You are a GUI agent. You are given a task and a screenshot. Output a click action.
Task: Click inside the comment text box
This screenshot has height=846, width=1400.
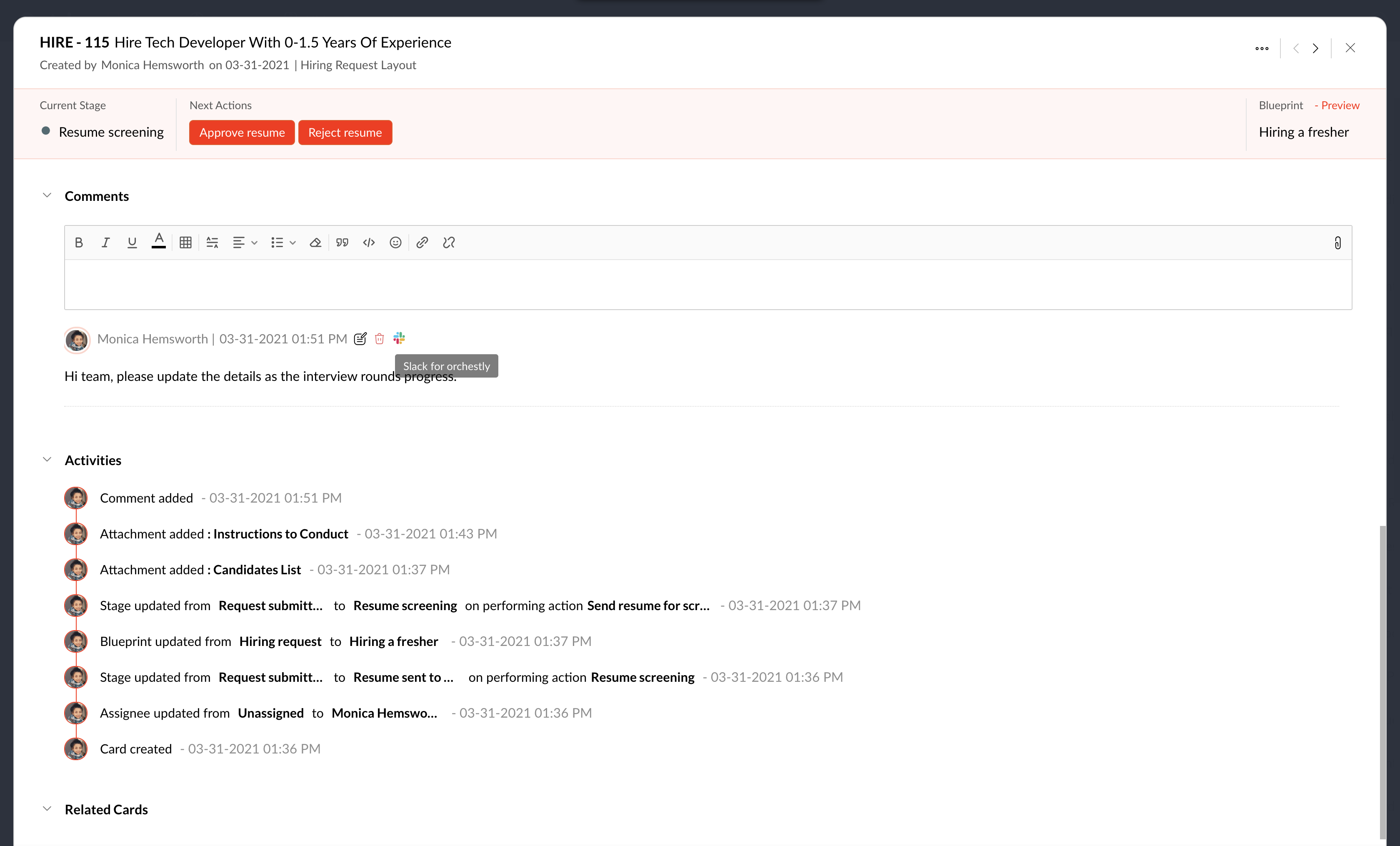(707, 284)
